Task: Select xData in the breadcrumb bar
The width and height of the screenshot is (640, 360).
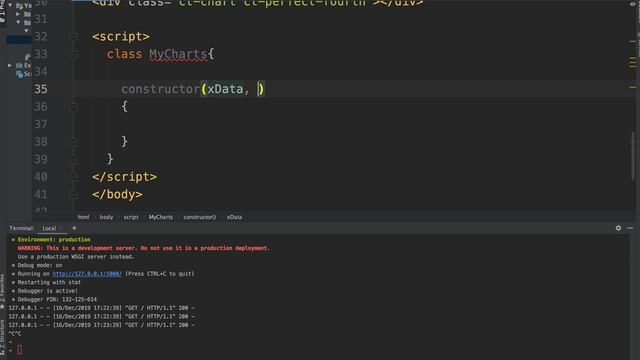Action: click(234, 217)
